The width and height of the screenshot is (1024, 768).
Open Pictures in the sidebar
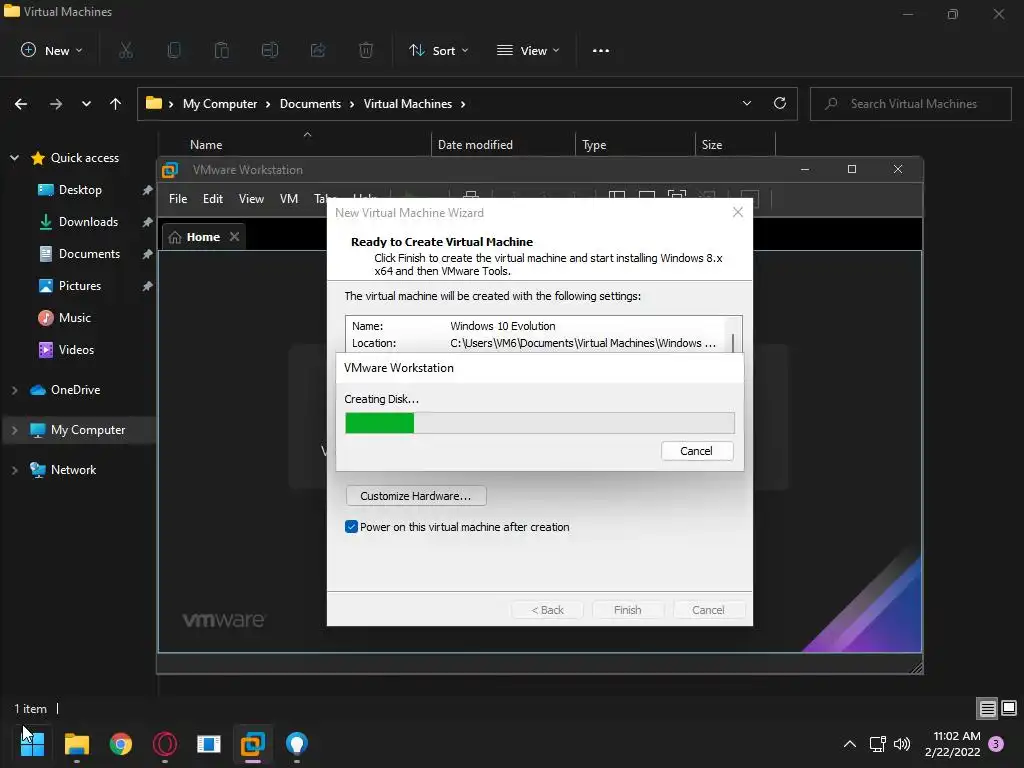(x=79, y=285)
